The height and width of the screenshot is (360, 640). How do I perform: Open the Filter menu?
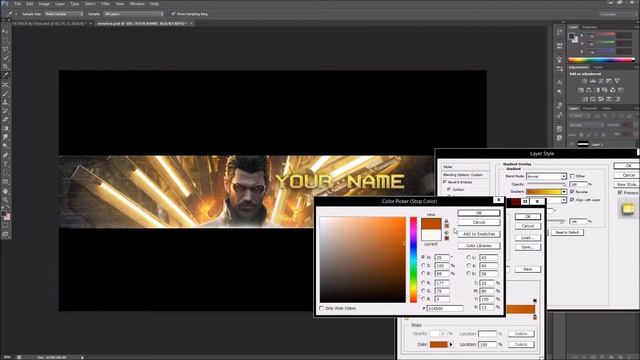click(105, 4)
